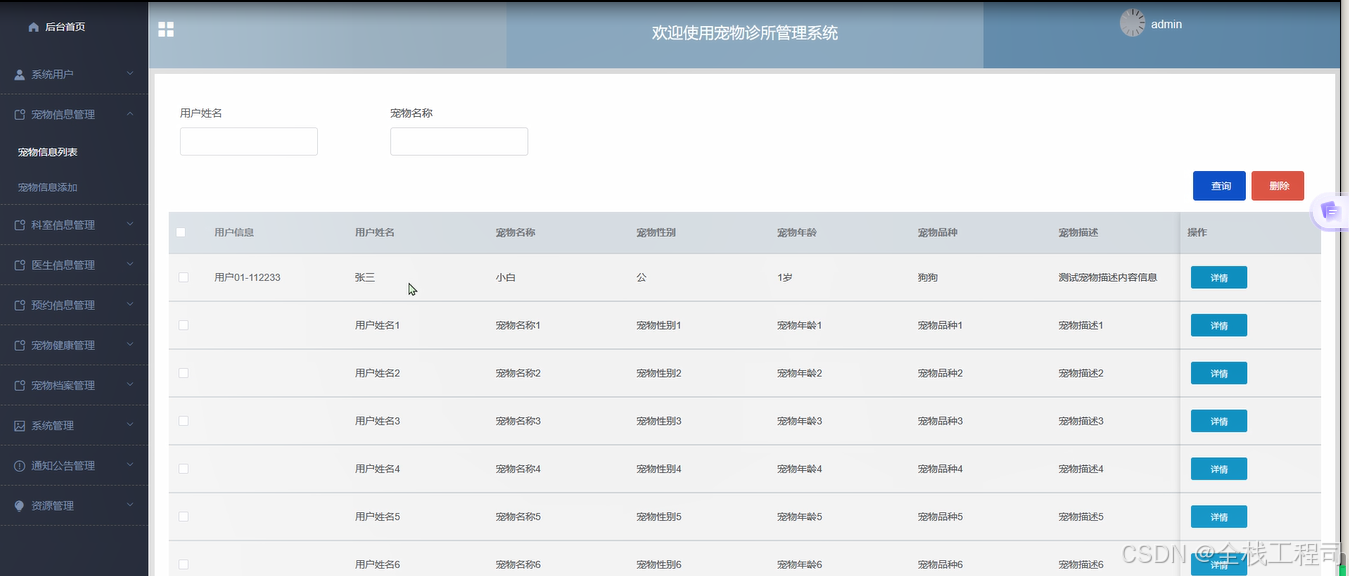
Task: Collapse the 宠物信息管理 menu chevron
Action: coord(131,114)
